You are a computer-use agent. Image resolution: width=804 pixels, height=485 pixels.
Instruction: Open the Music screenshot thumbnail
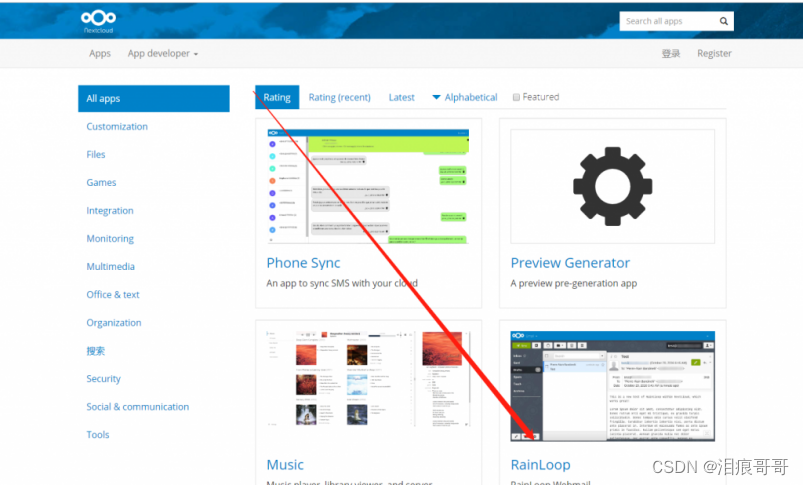pos(368,379)
